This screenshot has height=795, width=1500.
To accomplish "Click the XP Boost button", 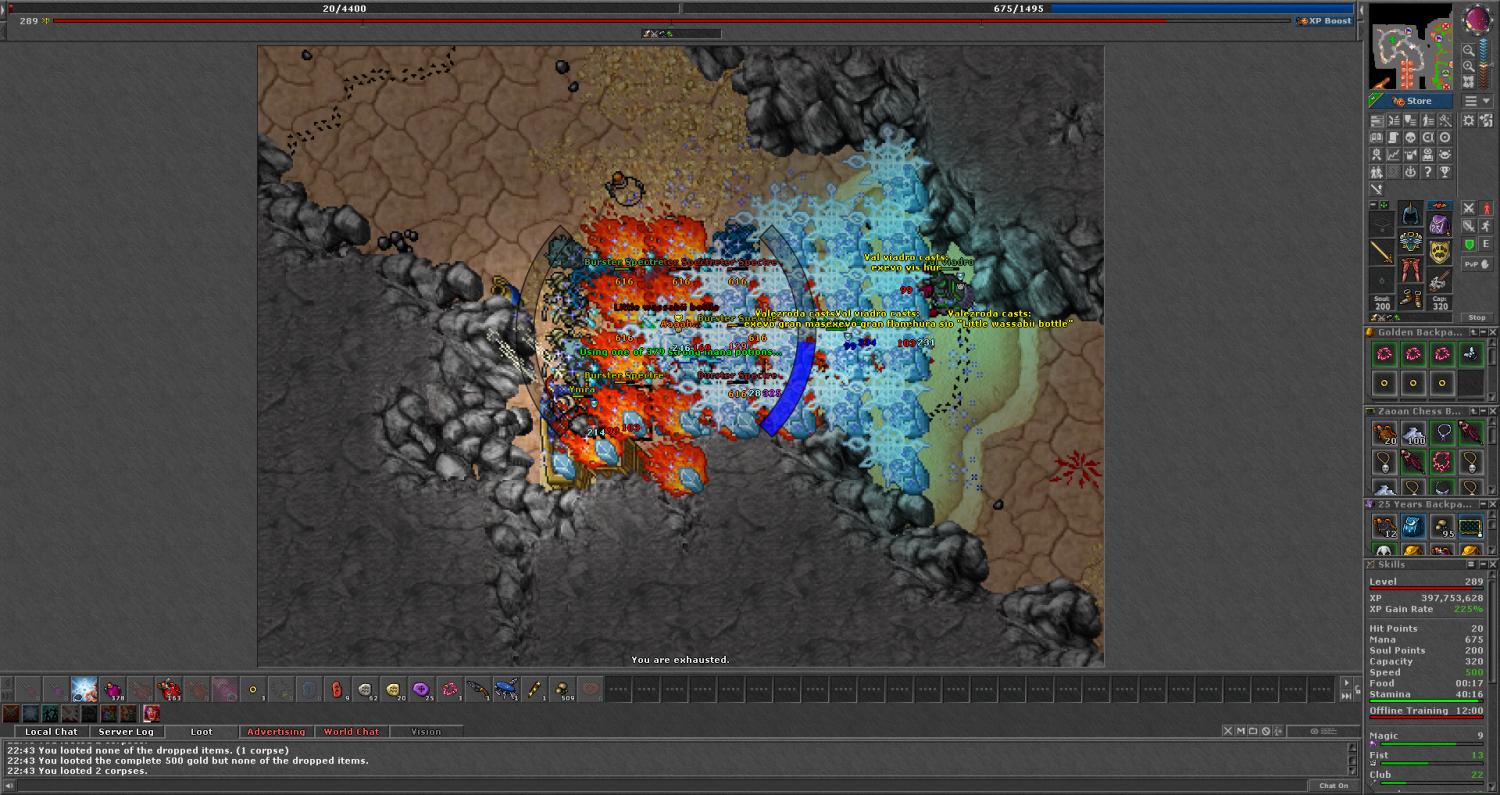I will [1324, 20].
